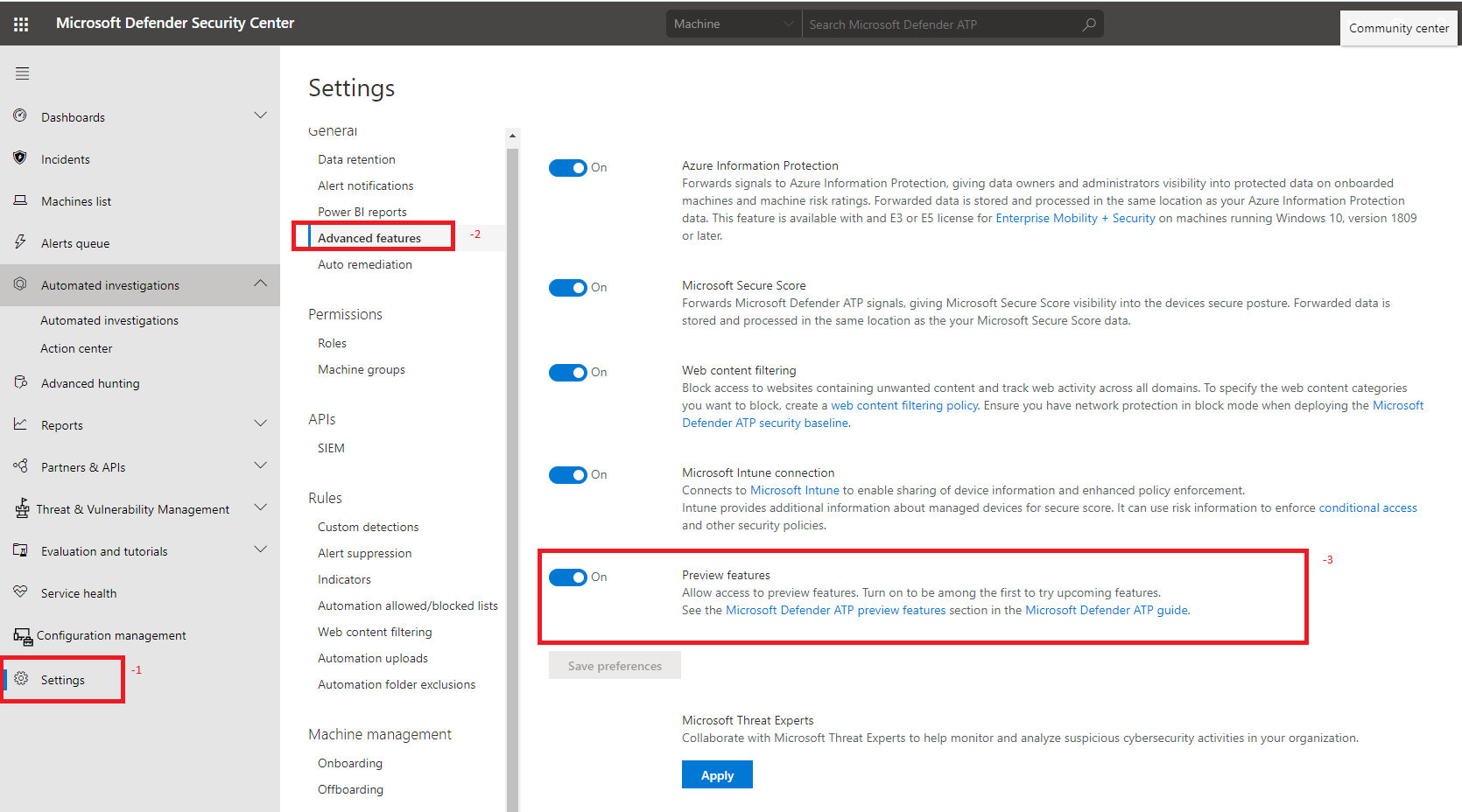1462x812 pixels.
Task: Turn off Azure Information Protection toggle
Action: point(568,168)
